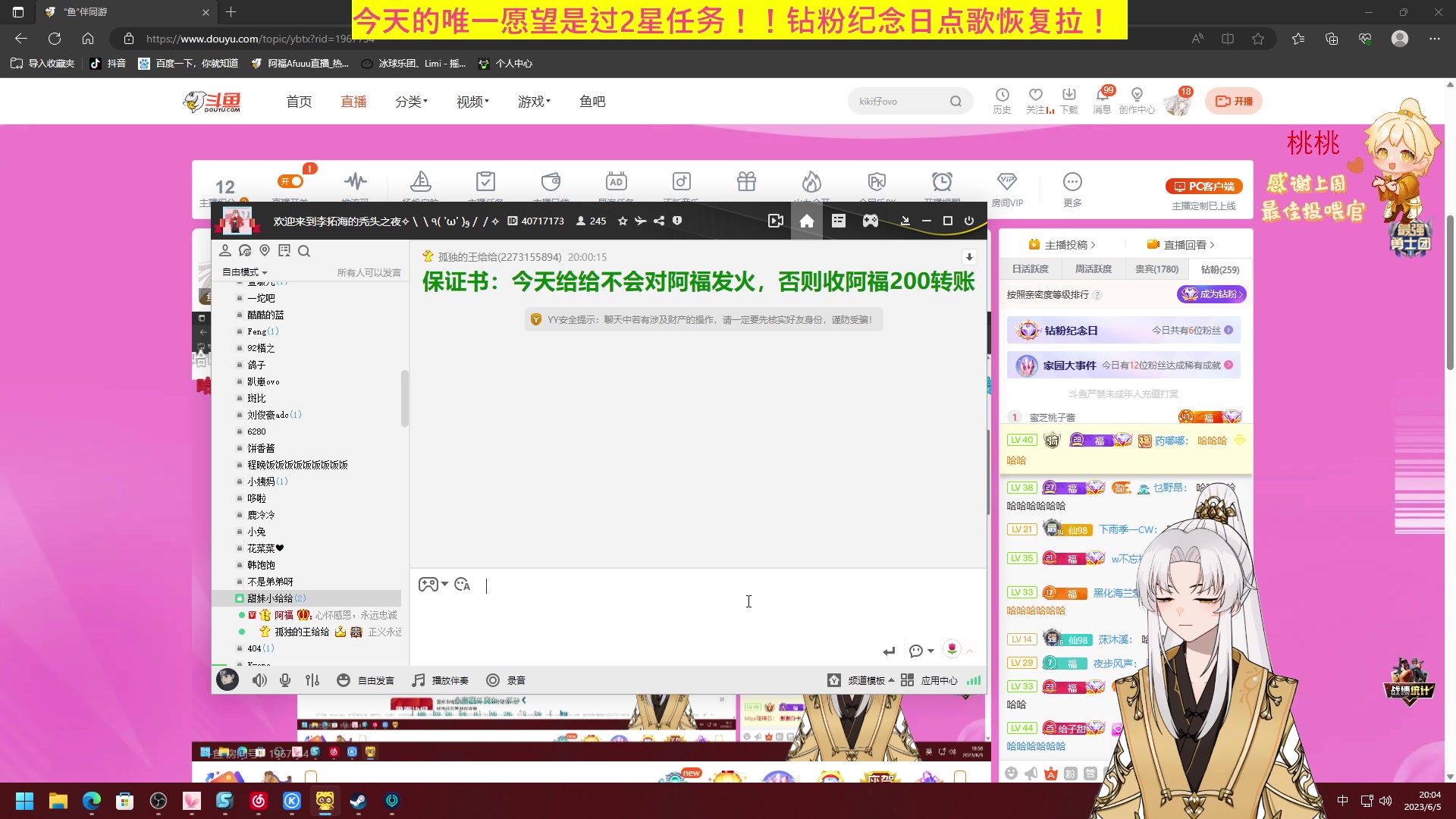1456x819 pixels.
Task: Open the member list person icon
Action: click(x=225, y=250)
